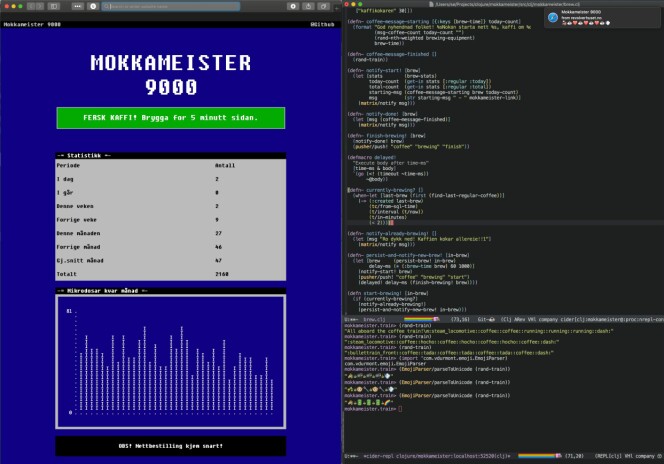The height and width of the screenshot is (464, 664).
Task: Click the Safari notification icon for Mokkameister
Action: [x=553, y=17]
